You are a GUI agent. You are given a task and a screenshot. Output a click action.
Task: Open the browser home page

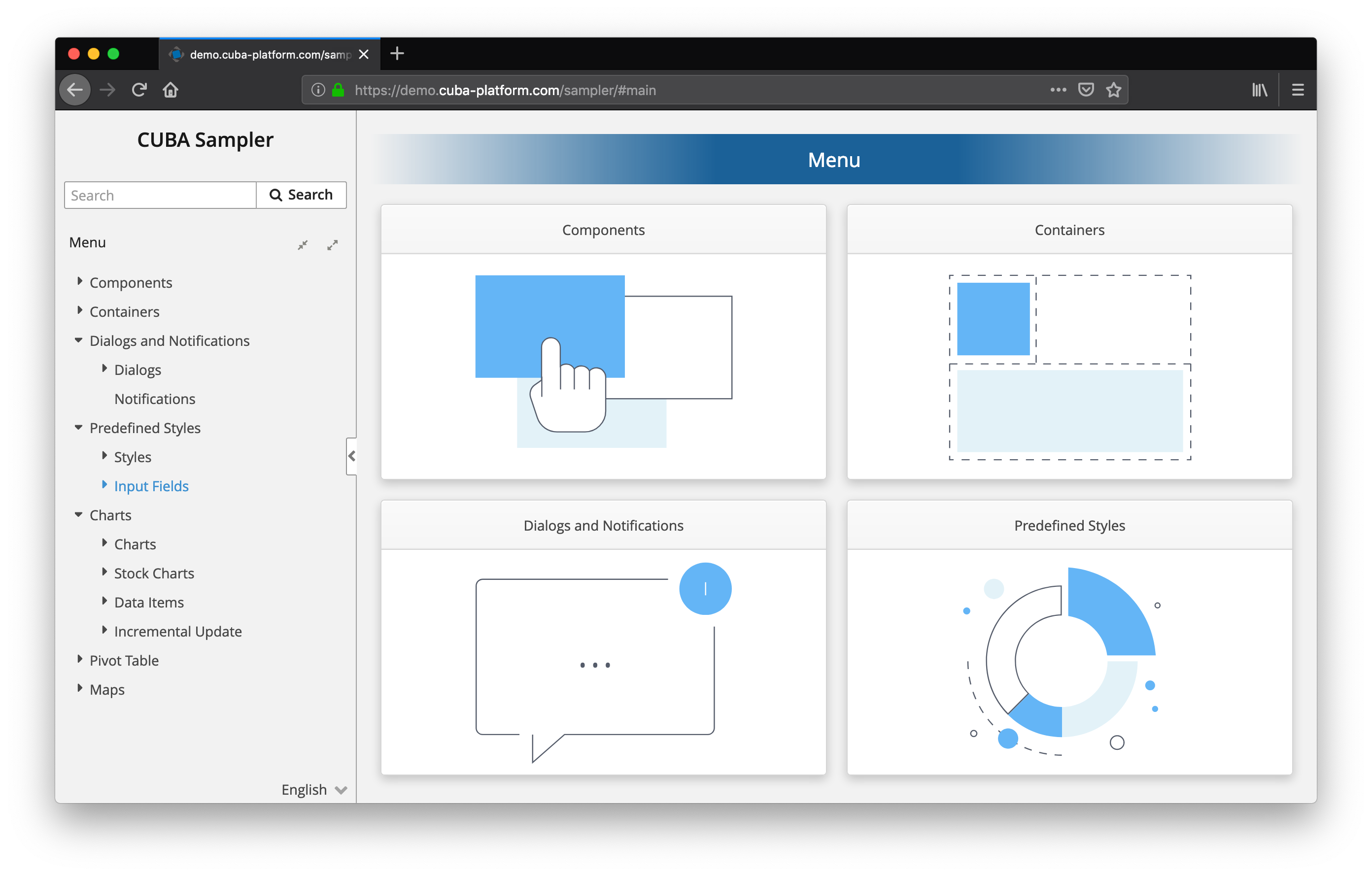(x=171, y=90)
